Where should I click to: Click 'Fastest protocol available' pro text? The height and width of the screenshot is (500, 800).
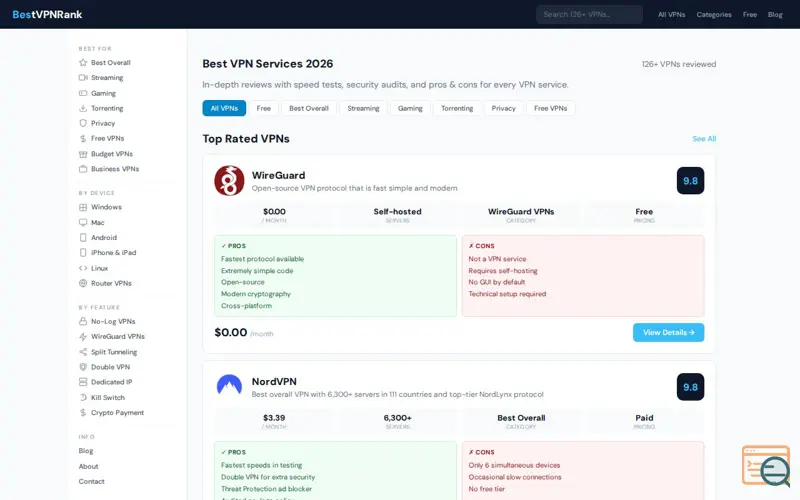pos(262,259)
